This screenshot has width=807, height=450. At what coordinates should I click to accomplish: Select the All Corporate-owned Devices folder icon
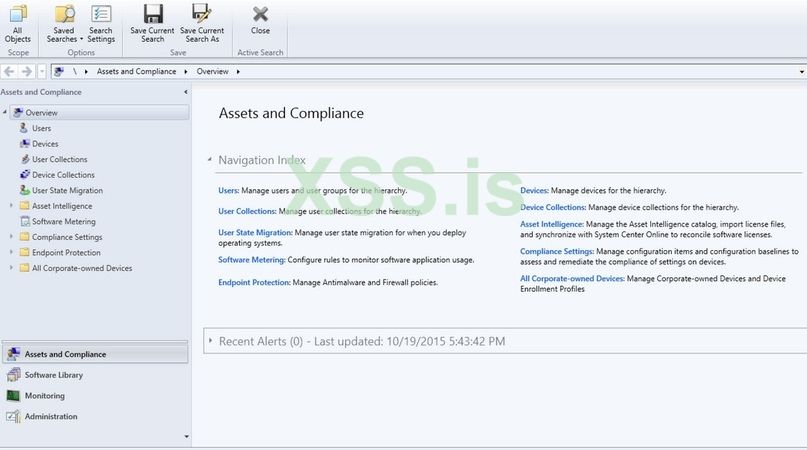tap(25, 268)
